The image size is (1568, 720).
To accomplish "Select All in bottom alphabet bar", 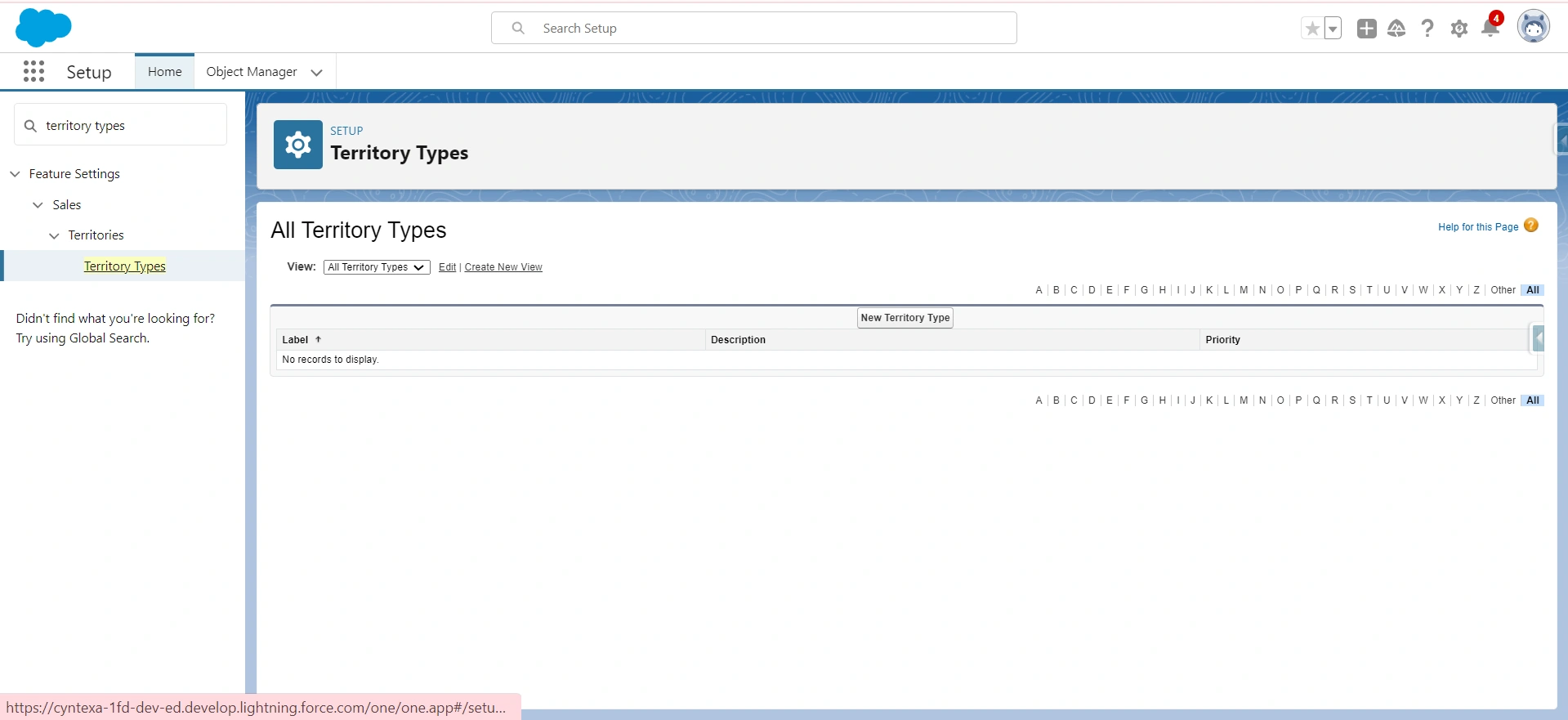I will click(1533, 400).
